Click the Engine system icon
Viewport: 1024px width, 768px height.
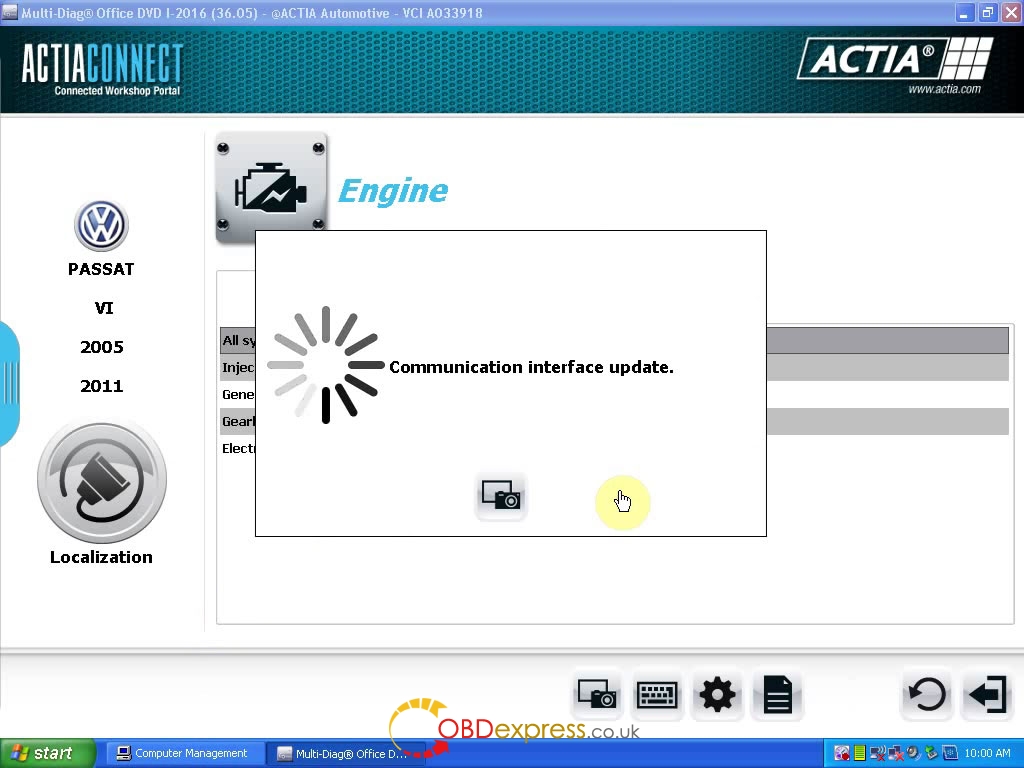(x=271, y=187)
